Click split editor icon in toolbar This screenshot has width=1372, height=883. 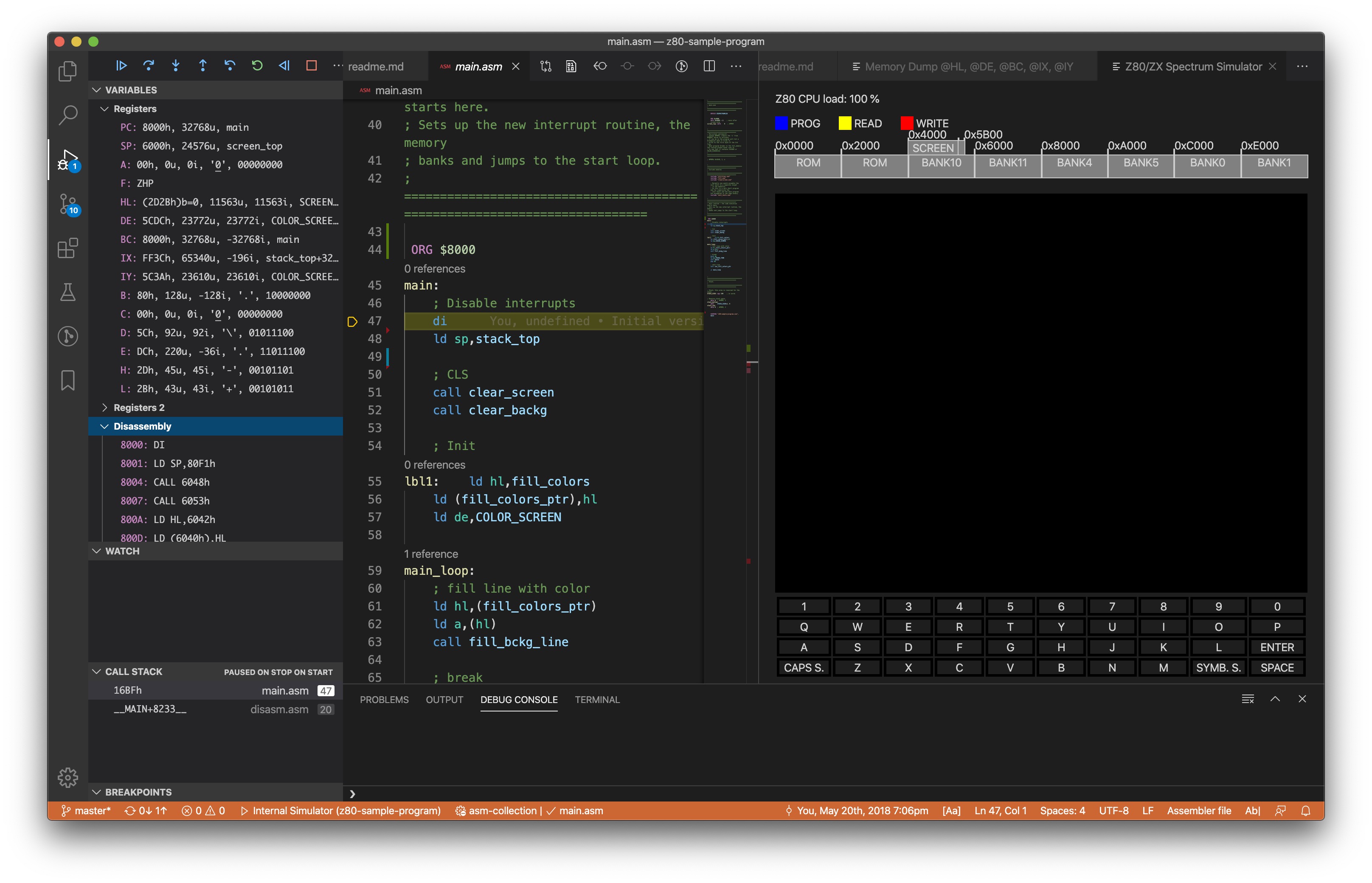tap(708, 66)
